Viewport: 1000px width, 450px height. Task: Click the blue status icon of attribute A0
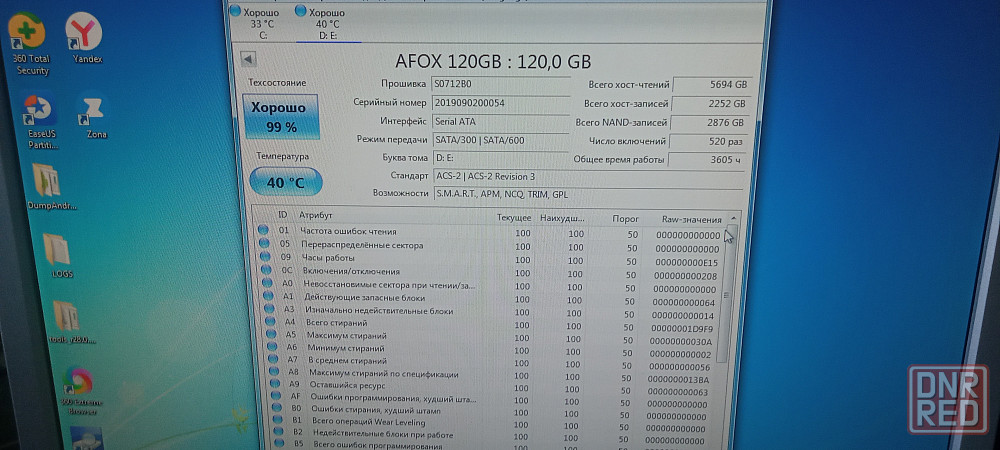pos(267,283)
